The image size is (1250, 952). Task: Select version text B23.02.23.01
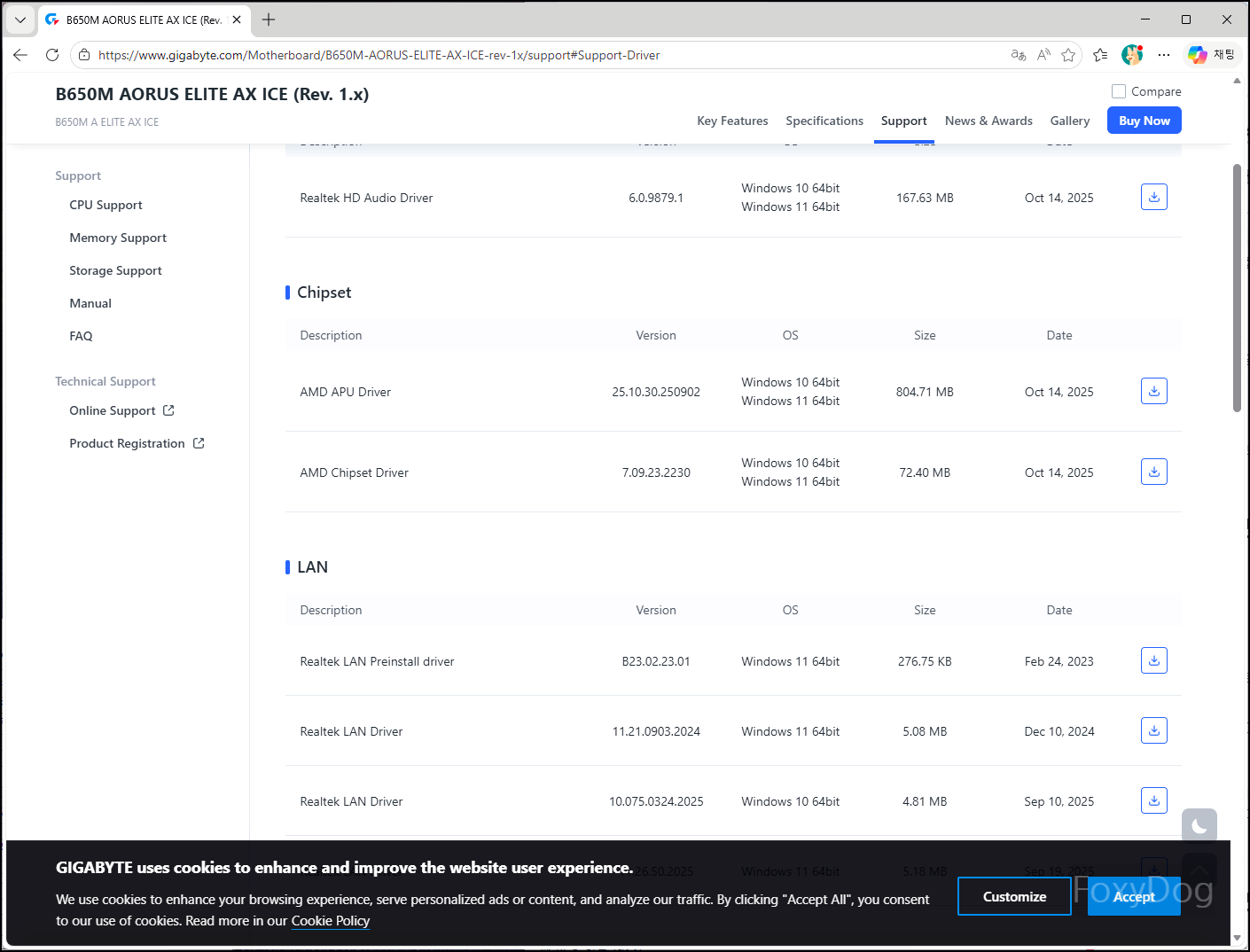coord(656,661)
